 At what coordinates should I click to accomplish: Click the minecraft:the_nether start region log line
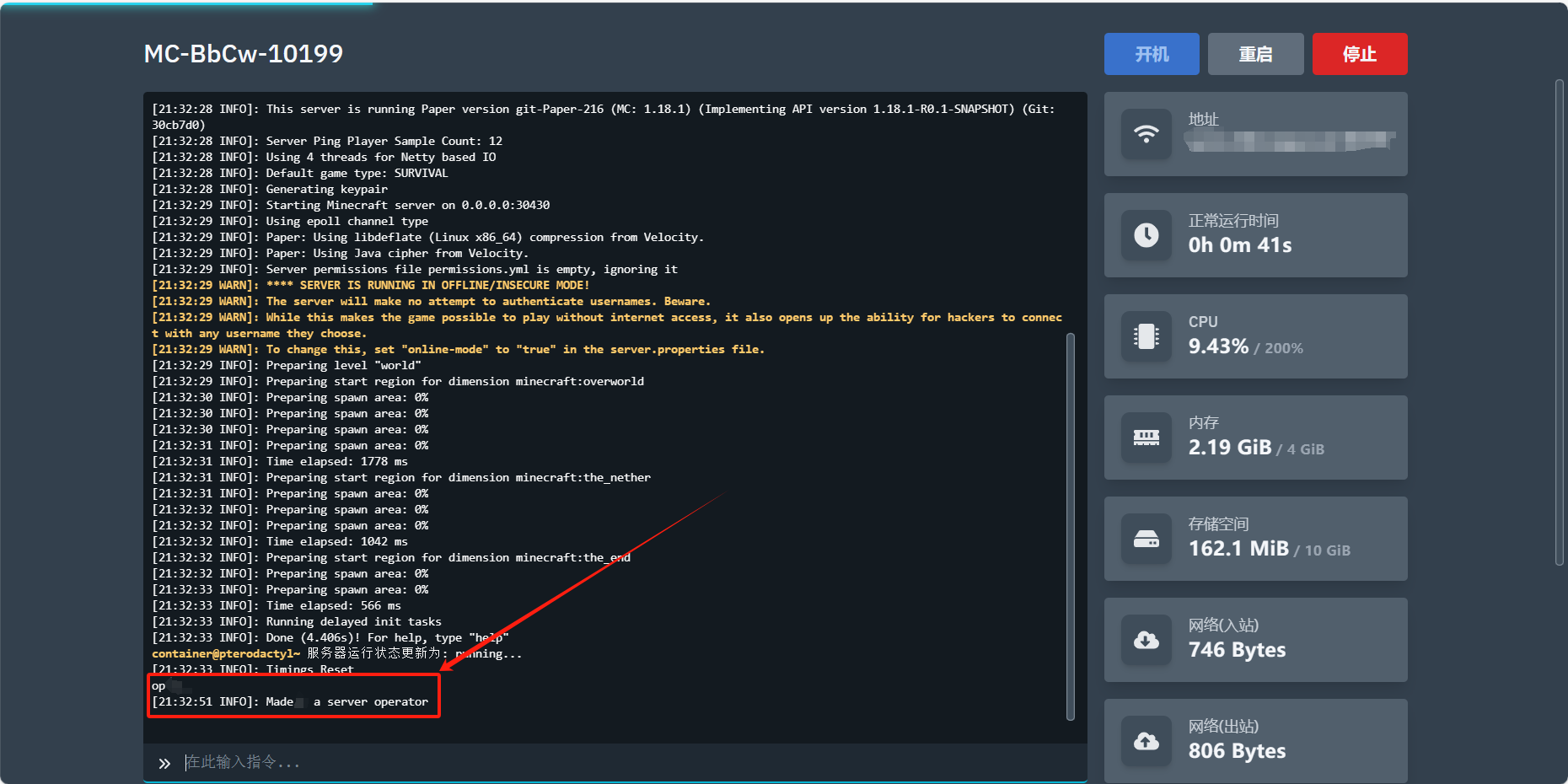pyautogui.click(x=401, y=477)
